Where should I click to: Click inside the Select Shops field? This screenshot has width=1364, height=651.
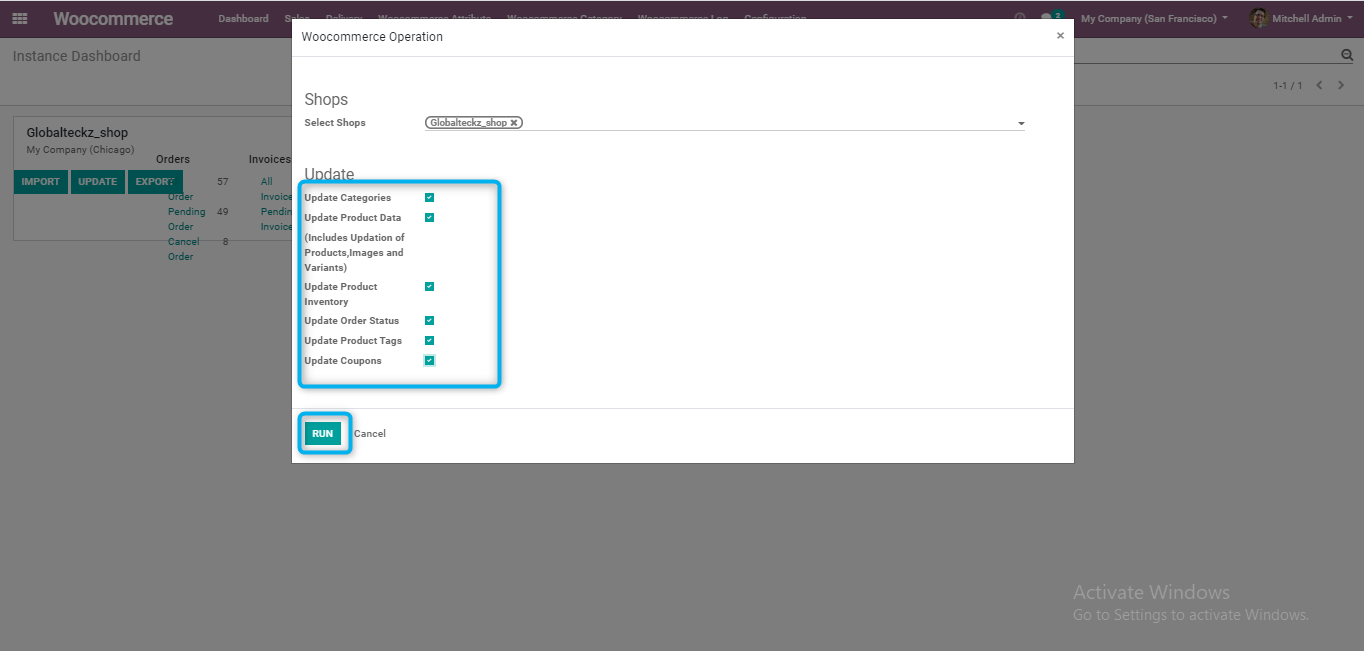click(760, 123)
